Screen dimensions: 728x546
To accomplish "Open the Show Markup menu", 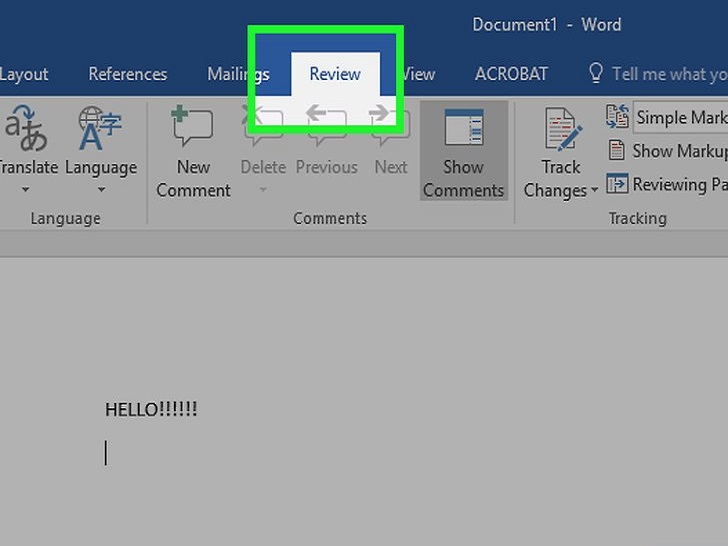I will click(669, 150).
